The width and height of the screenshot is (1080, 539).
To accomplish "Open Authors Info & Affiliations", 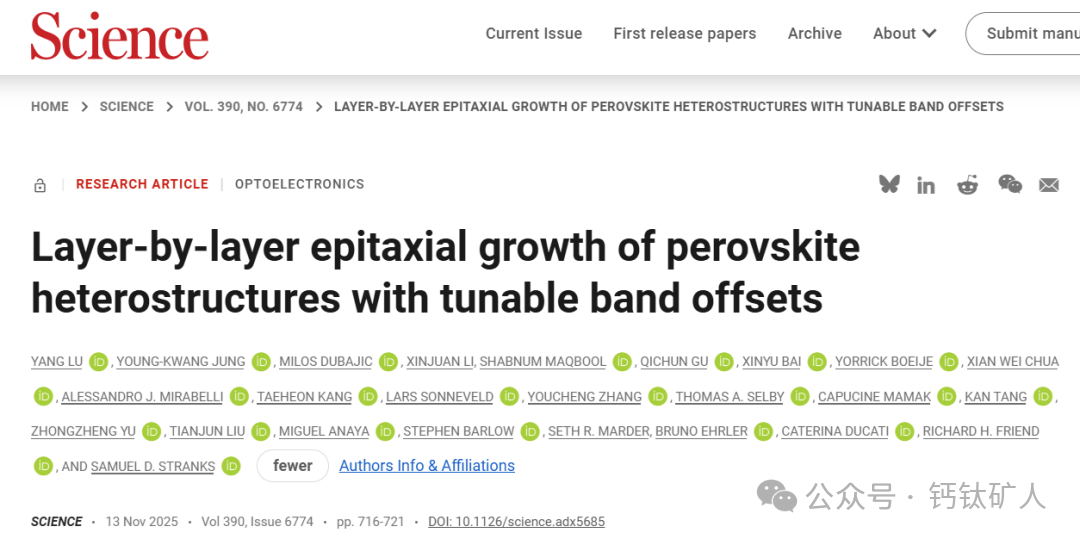I will point(427,466).
